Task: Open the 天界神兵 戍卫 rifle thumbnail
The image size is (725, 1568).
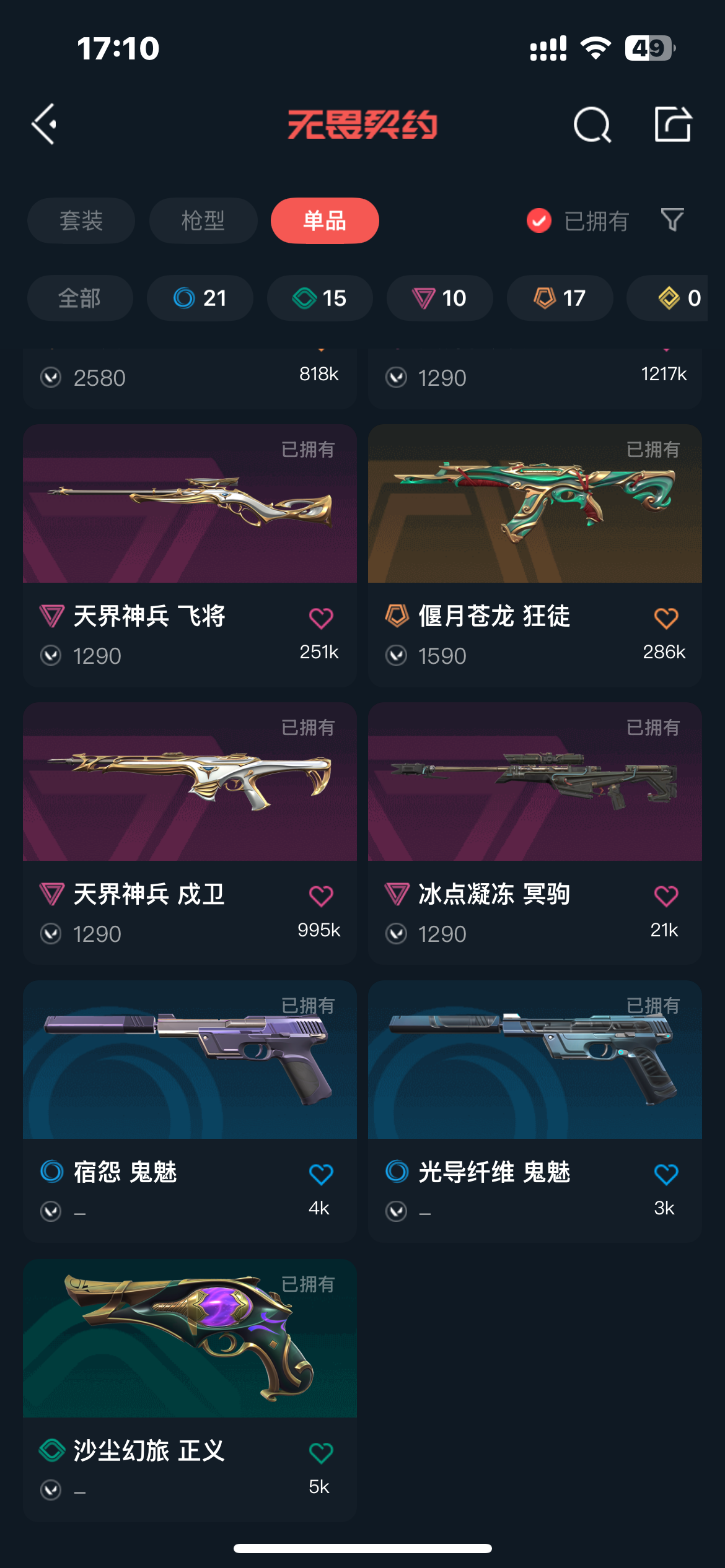Action: (190, 782)
